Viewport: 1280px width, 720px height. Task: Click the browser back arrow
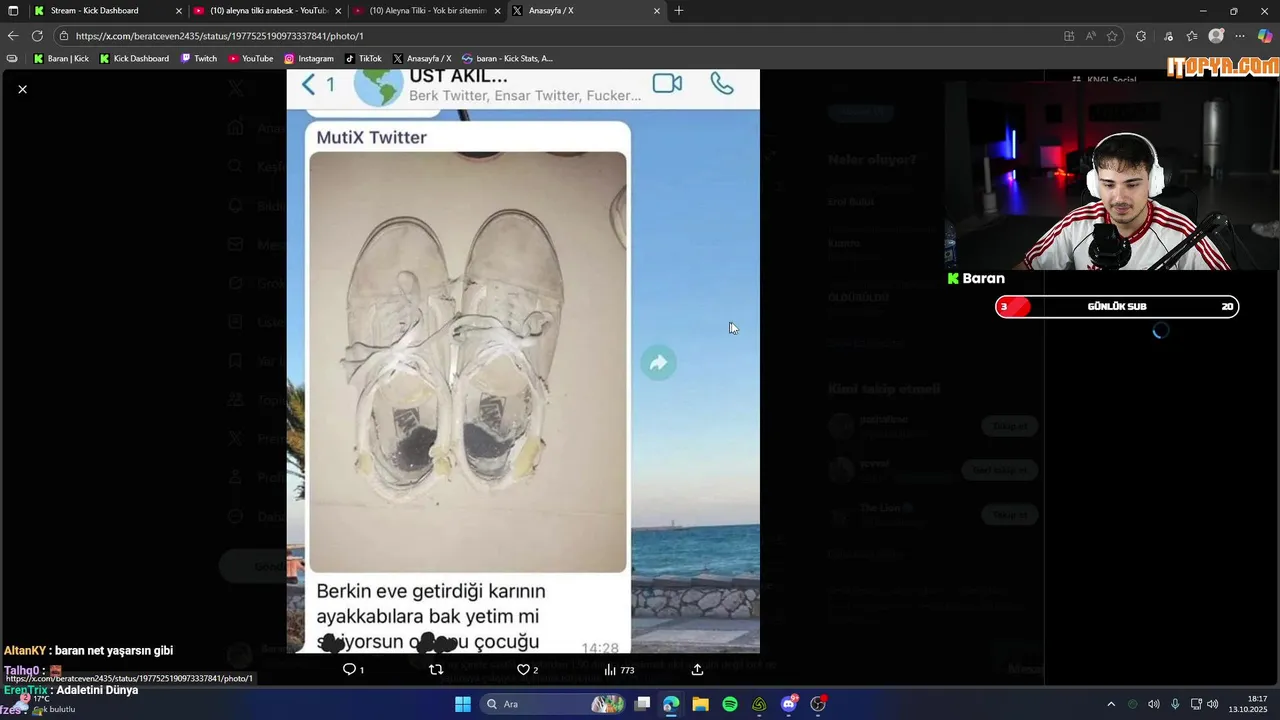point(13,36)
